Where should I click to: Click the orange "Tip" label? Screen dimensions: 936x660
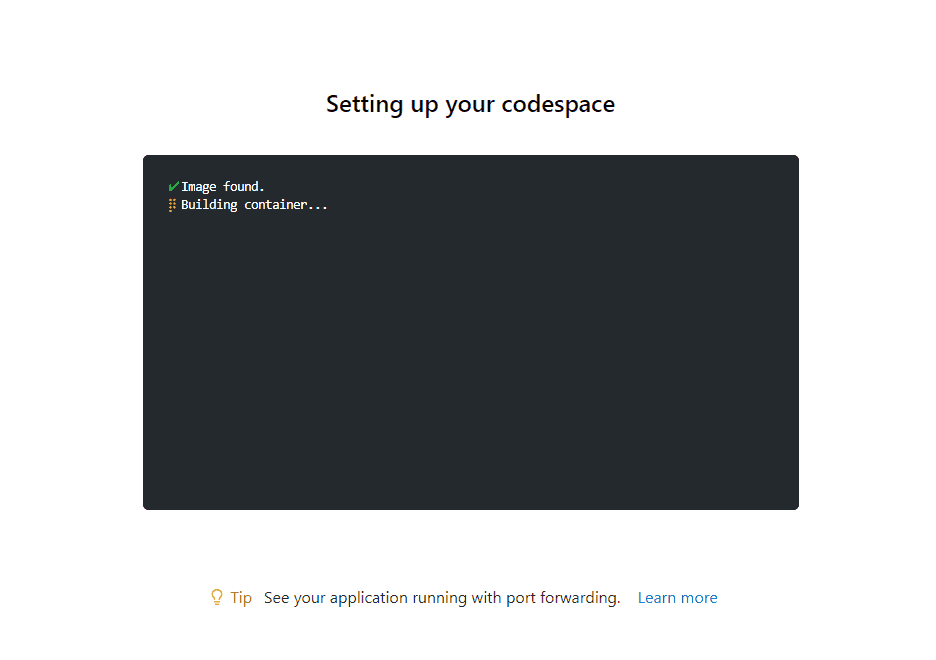[x=241, y=598]
